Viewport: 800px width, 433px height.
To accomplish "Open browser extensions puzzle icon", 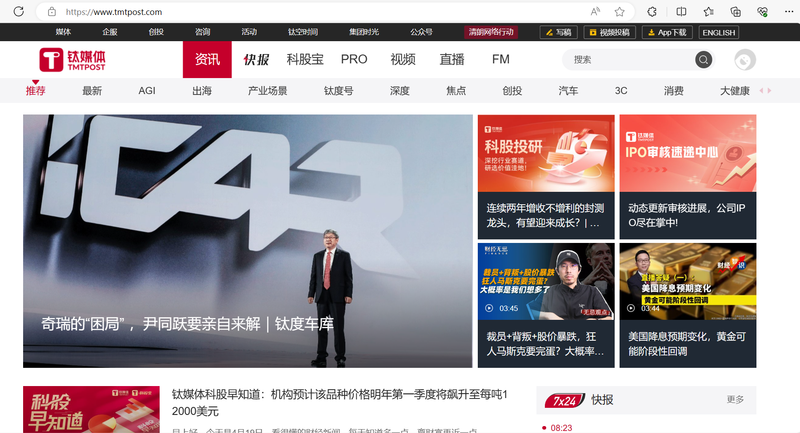I will coord(652,12).
